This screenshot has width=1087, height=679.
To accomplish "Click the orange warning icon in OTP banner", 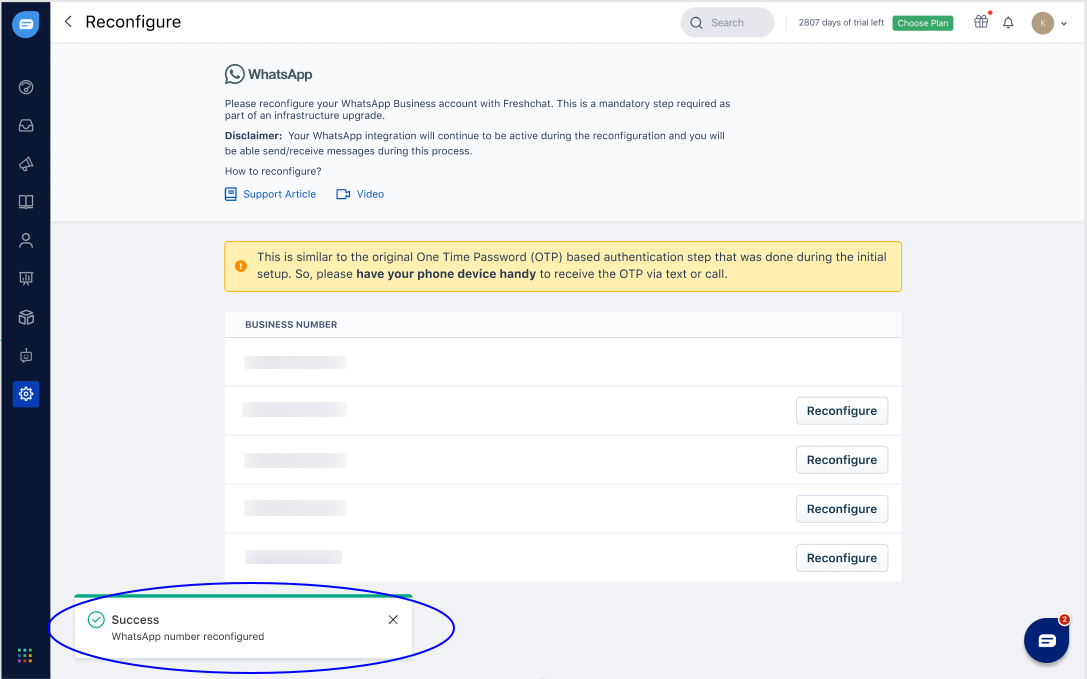I will tap(241, 266).
